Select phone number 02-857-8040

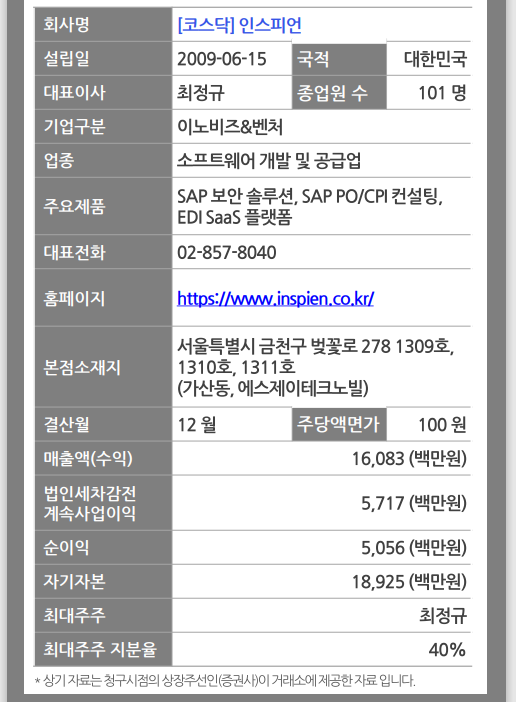pos(226,253)
